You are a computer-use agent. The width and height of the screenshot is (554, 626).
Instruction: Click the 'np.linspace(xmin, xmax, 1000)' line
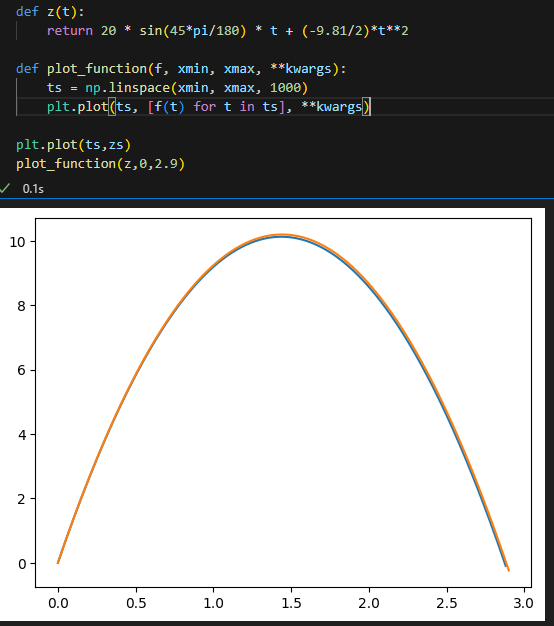[x=177, y=88]
